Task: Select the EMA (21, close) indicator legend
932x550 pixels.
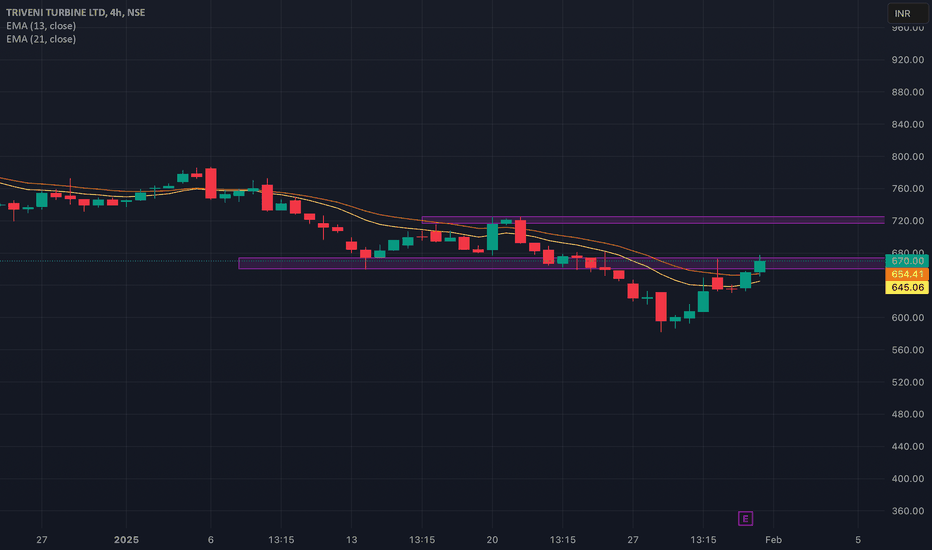Action: point(41,39)
